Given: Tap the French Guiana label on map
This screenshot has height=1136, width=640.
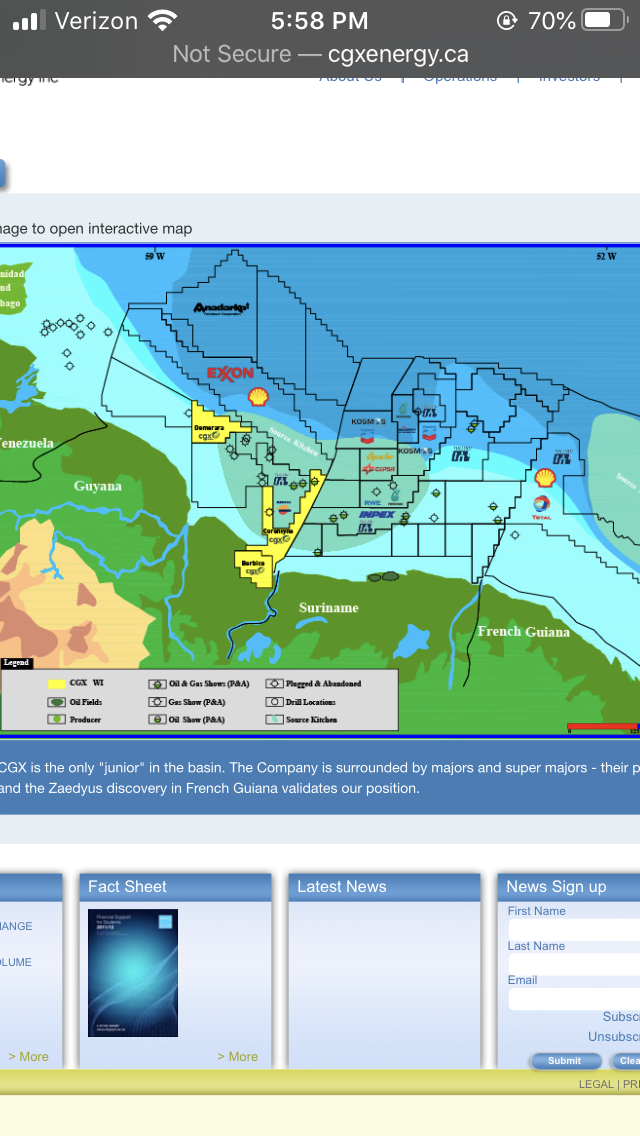Looking at the screenshot, I should [523, 631].
